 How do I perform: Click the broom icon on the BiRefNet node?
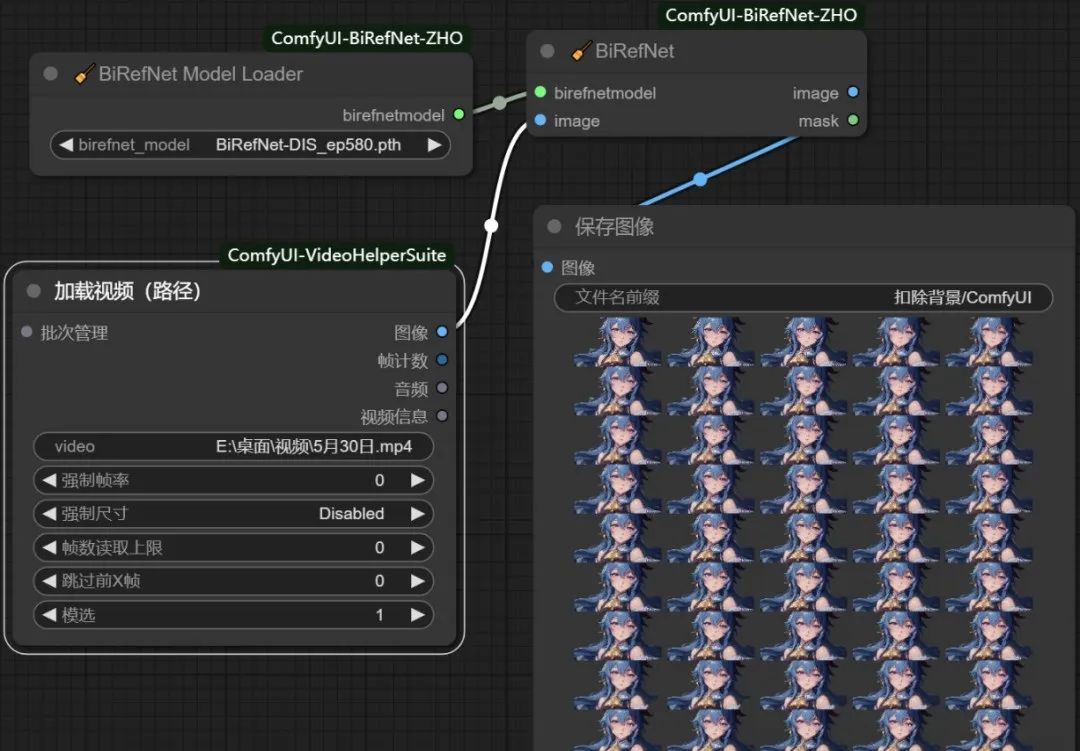point(581,51)
